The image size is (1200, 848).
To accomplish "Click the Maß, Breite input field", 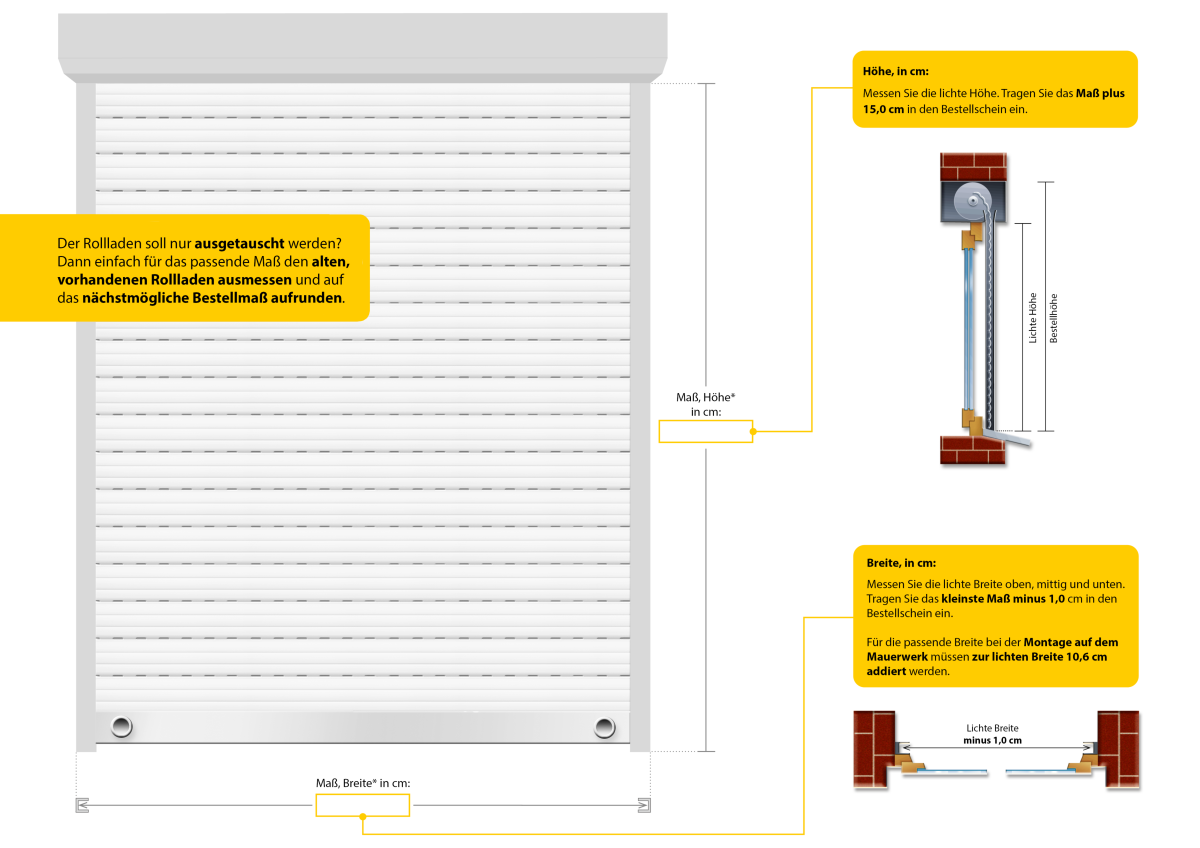I will pos(362,805).
